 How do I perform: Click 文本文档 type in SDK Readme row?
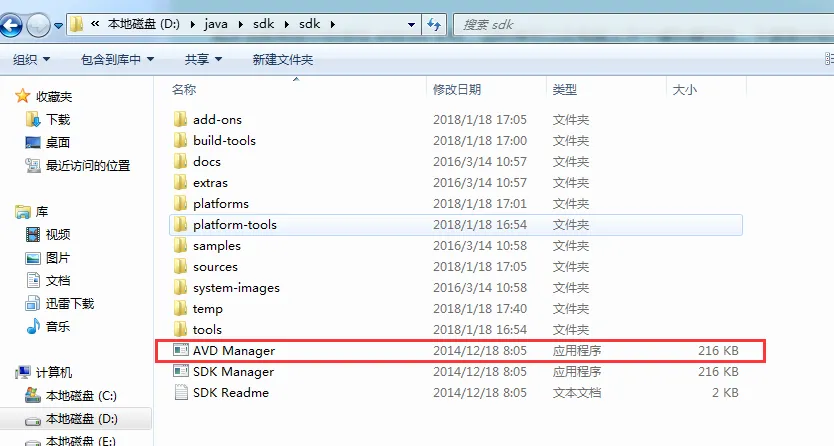point(577,393)
